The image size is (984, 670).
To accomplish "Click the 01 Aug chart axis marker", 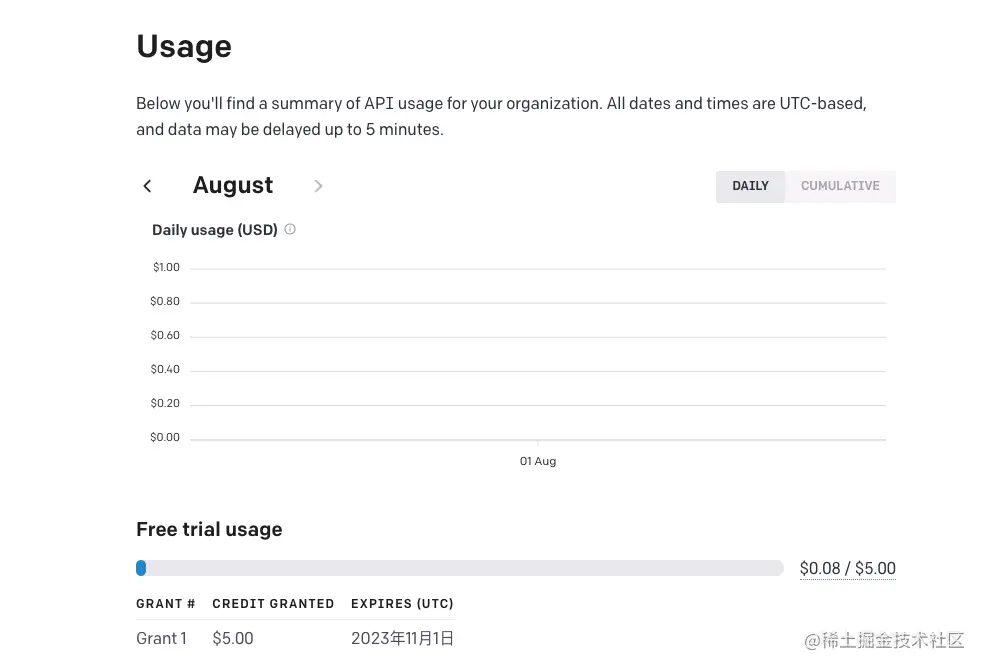I will point(538,461).
